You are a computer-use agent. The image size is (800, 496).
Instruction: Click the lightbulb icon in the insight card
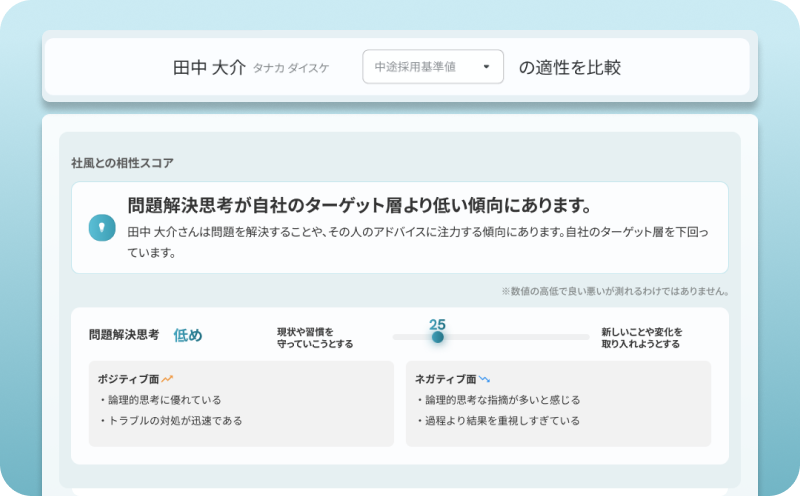102,228
